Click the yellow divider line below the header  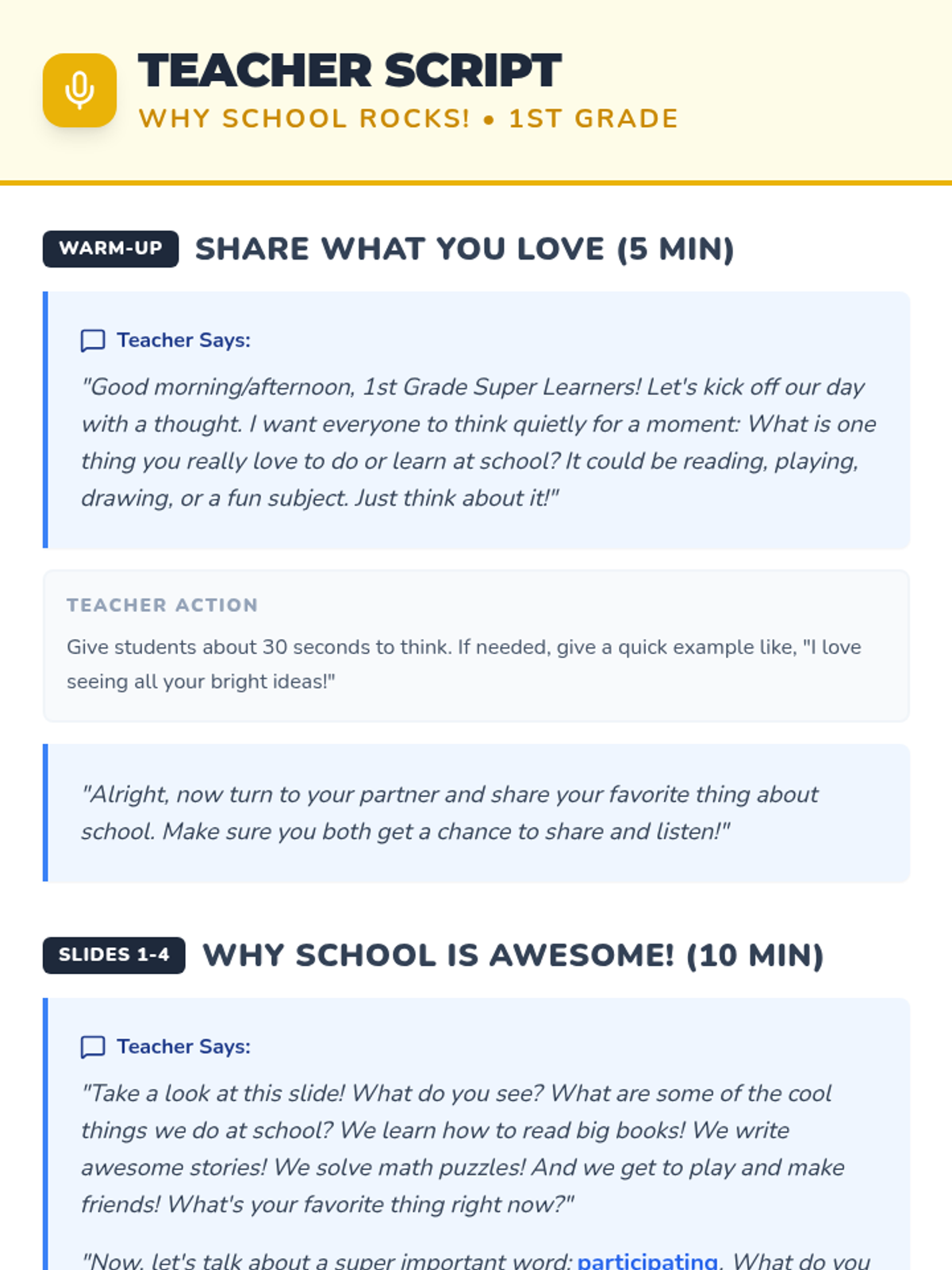pos(476,183)
